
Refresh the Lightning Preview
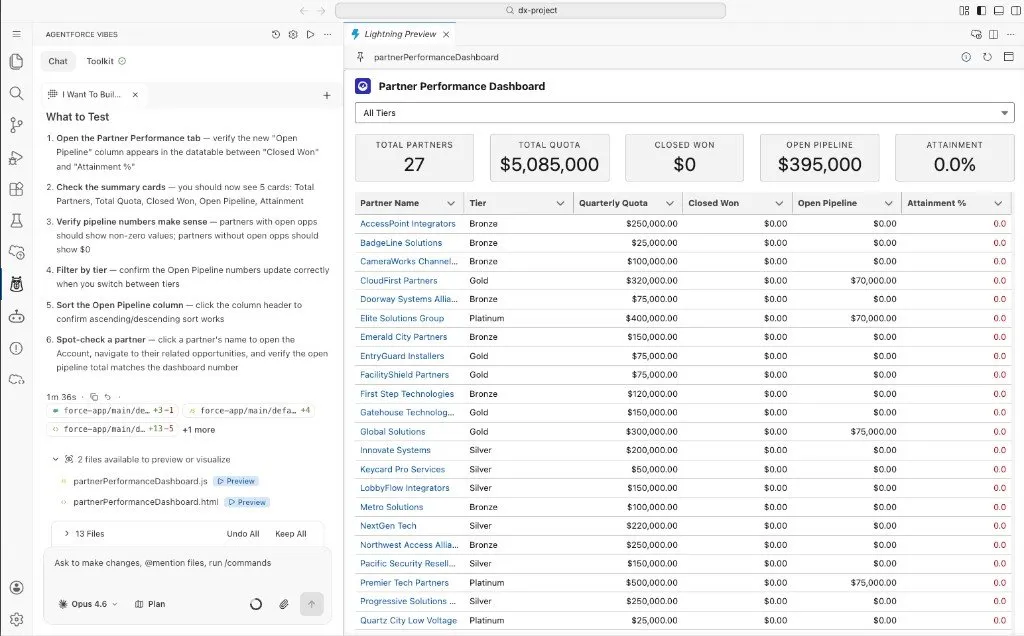[x=987, y=57]
